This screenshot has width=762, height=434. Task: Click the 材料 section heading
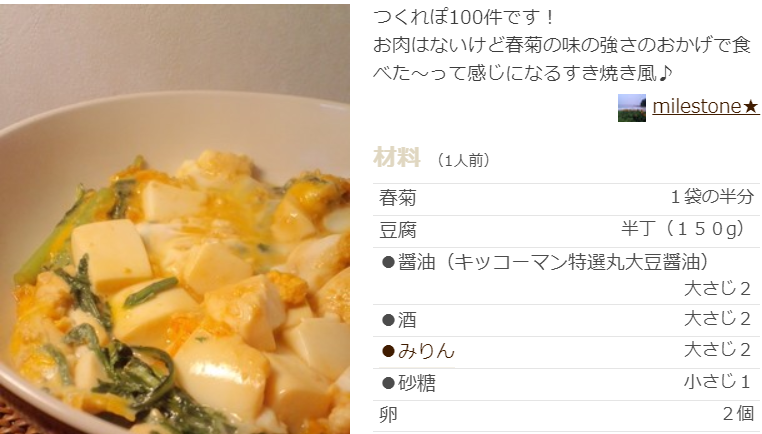point(397,157)
